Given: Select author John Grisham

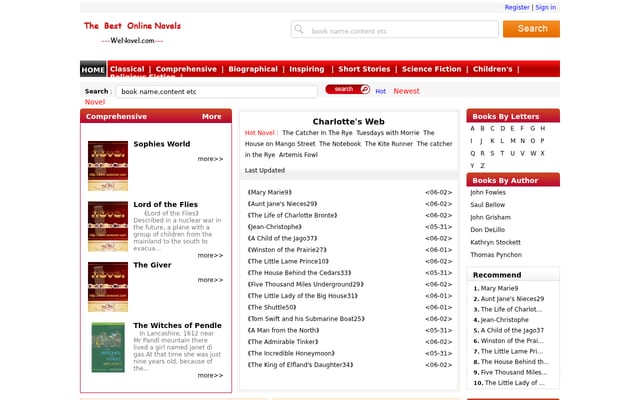Looking at the screenshot, I should click(x=490, y=217).
